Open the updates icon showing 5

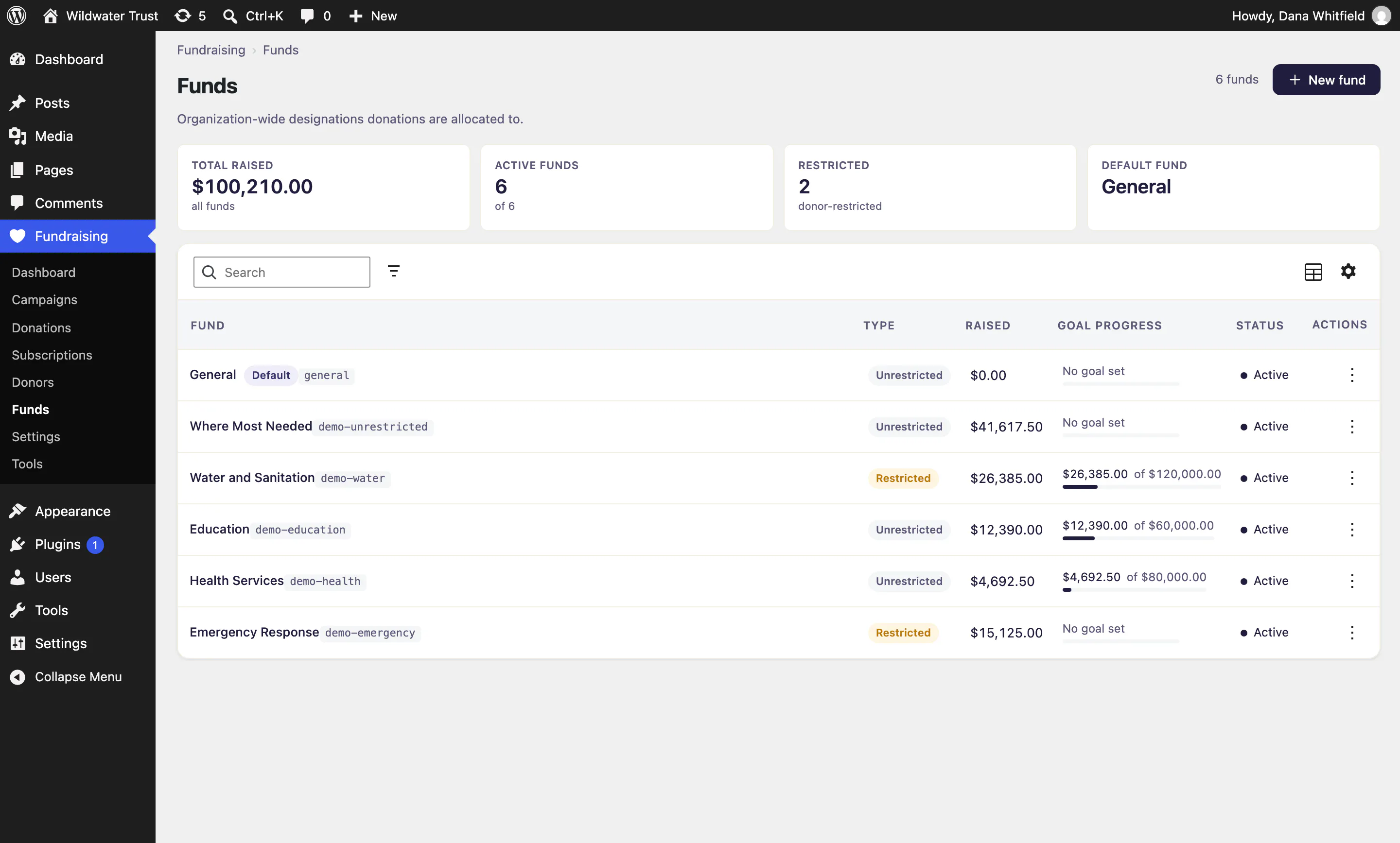190,16
